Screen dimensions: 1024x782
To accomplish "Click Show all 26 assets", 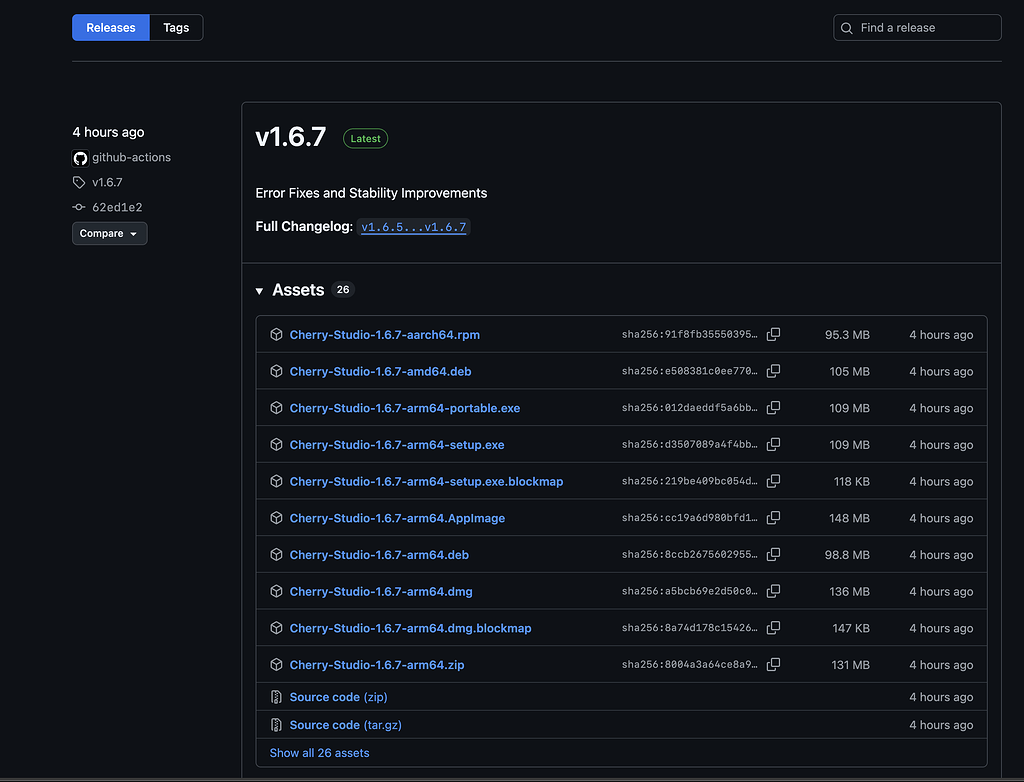I will tap(319, 753).
